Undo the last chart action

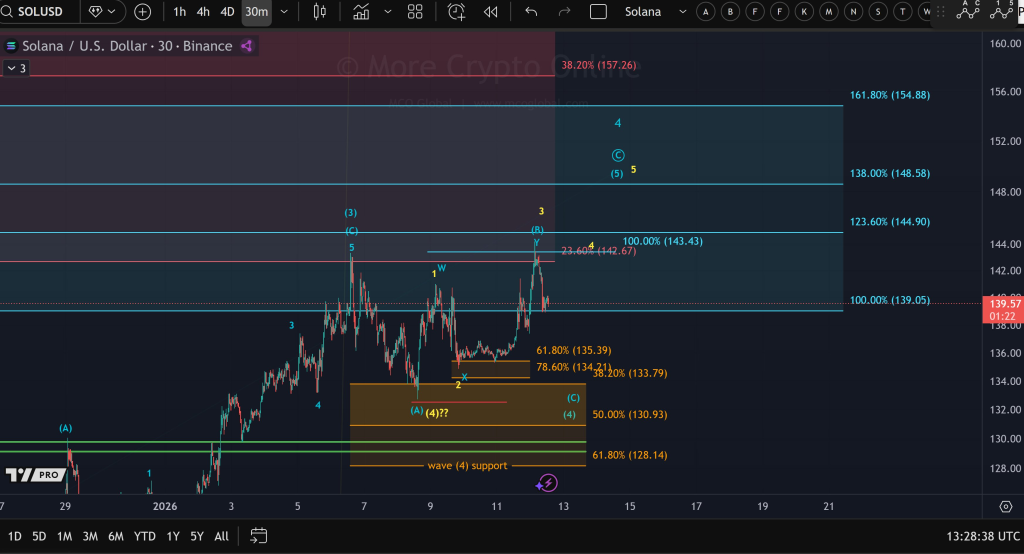(x=531, y=12)
